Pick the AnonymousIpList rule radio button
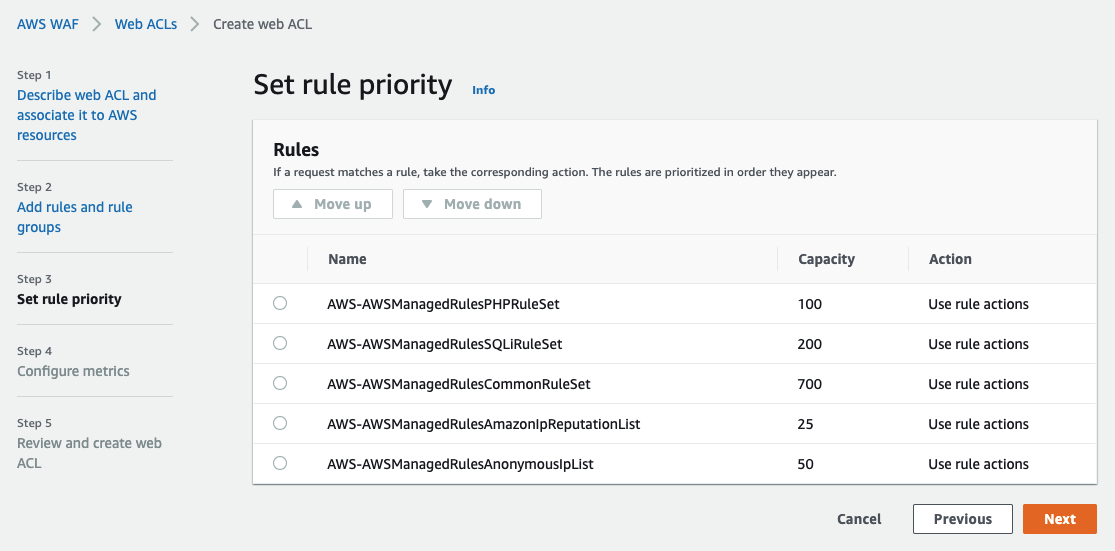 point(280,463)
